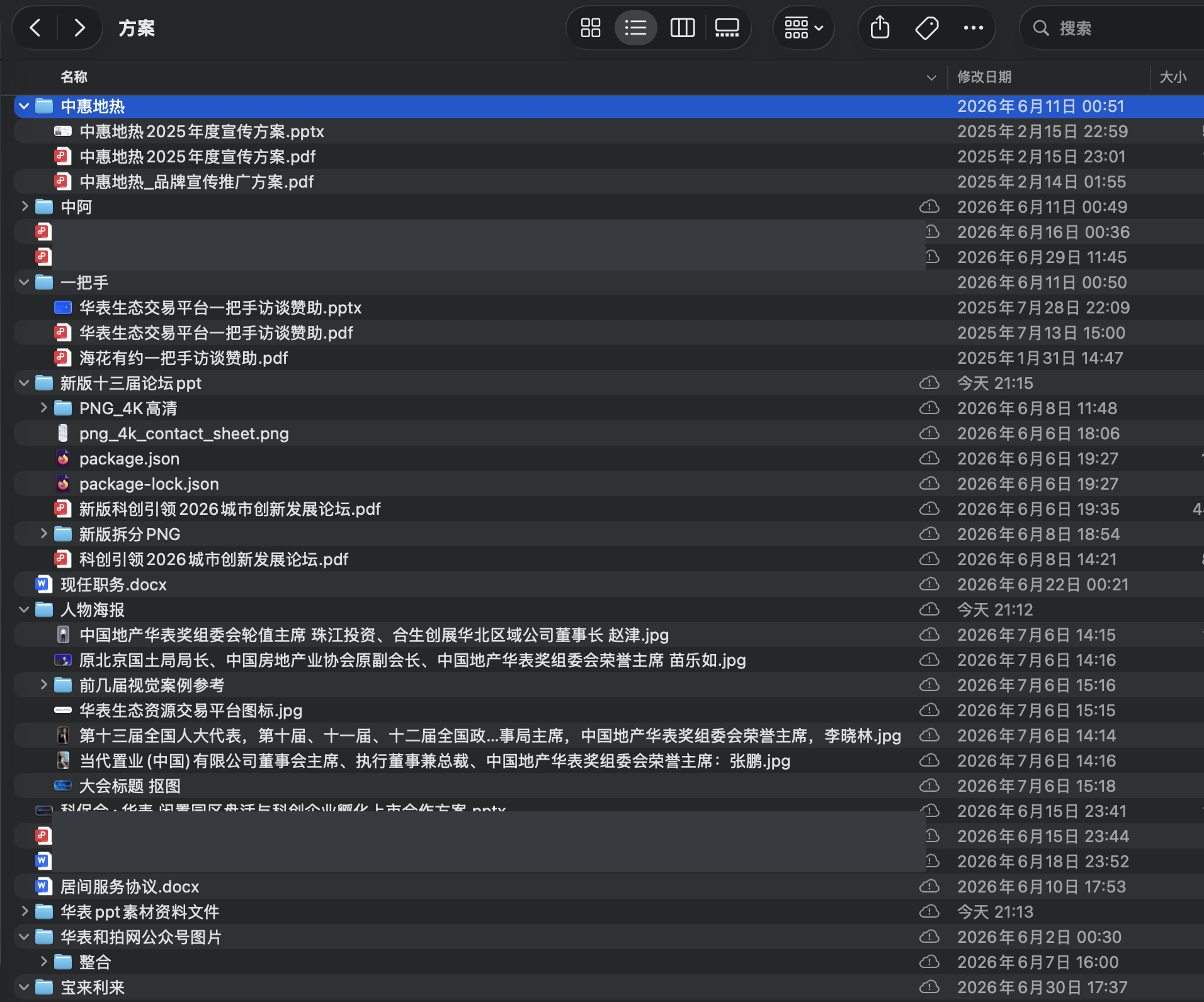Viewport: 1204px width, 1002px height.
Task: Click the icon of 华表生态交易平台一把手访谈赞助.pptx
Action: click(x=63, y=307)
